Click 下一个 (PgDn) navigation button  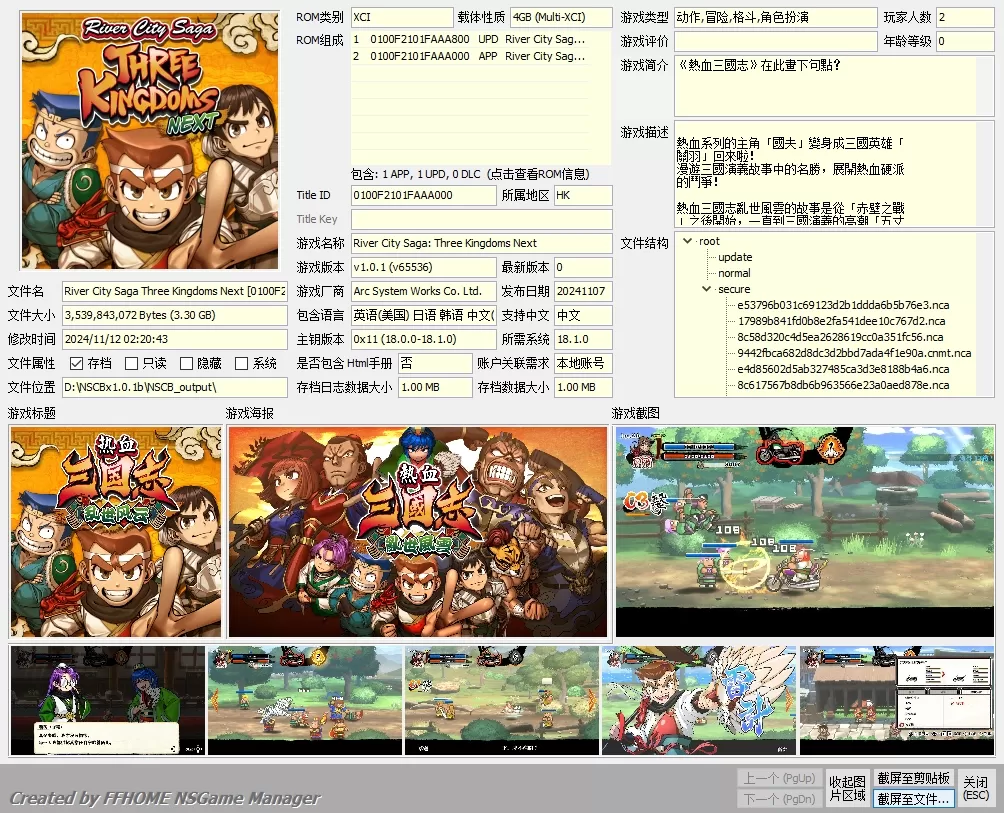pos(780,796)
